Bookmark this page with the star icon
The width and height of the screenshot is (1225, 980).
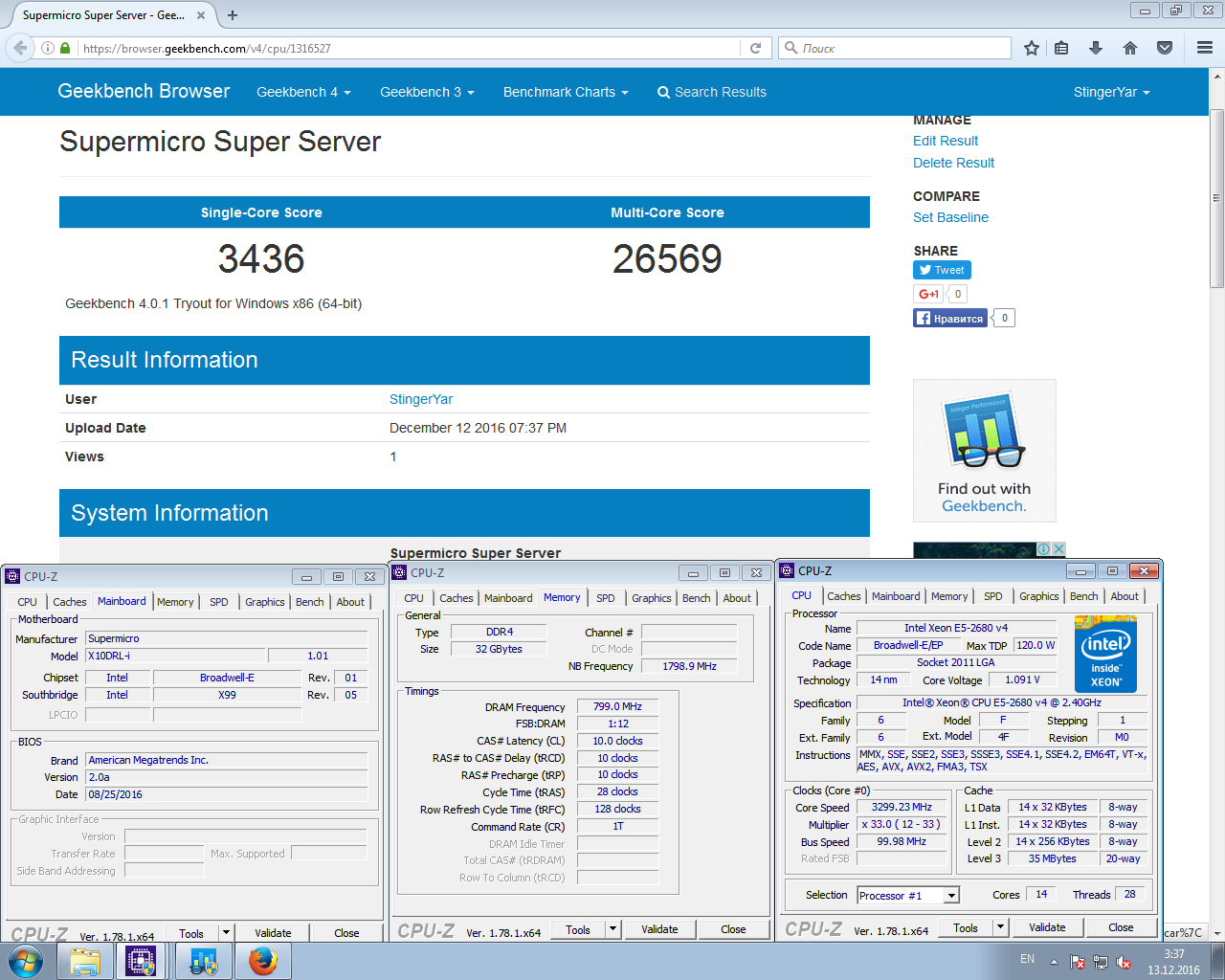point(1032,48)
